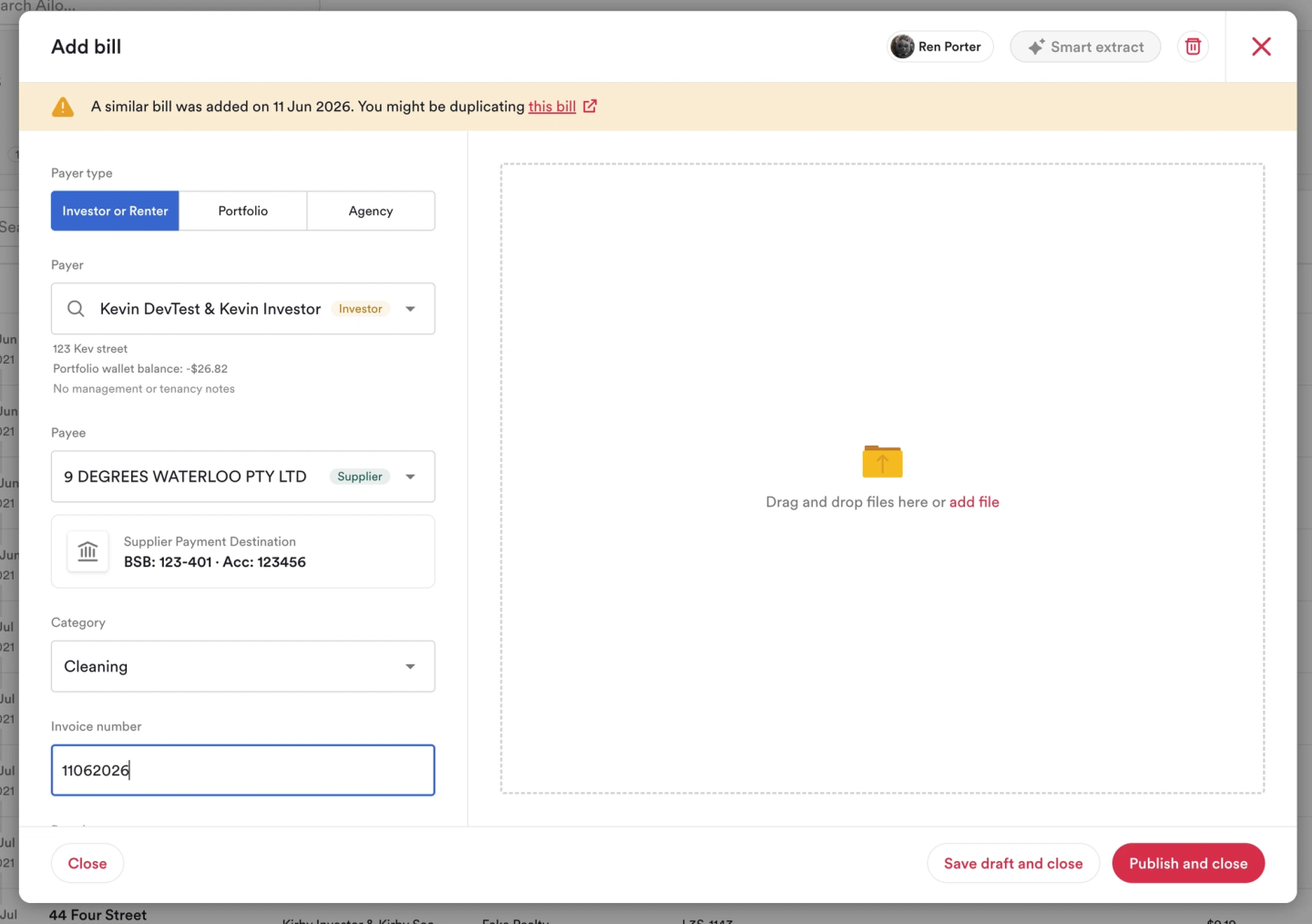Click Portfolio wallet balance text
1312x924 pixels.
(140, 369)
